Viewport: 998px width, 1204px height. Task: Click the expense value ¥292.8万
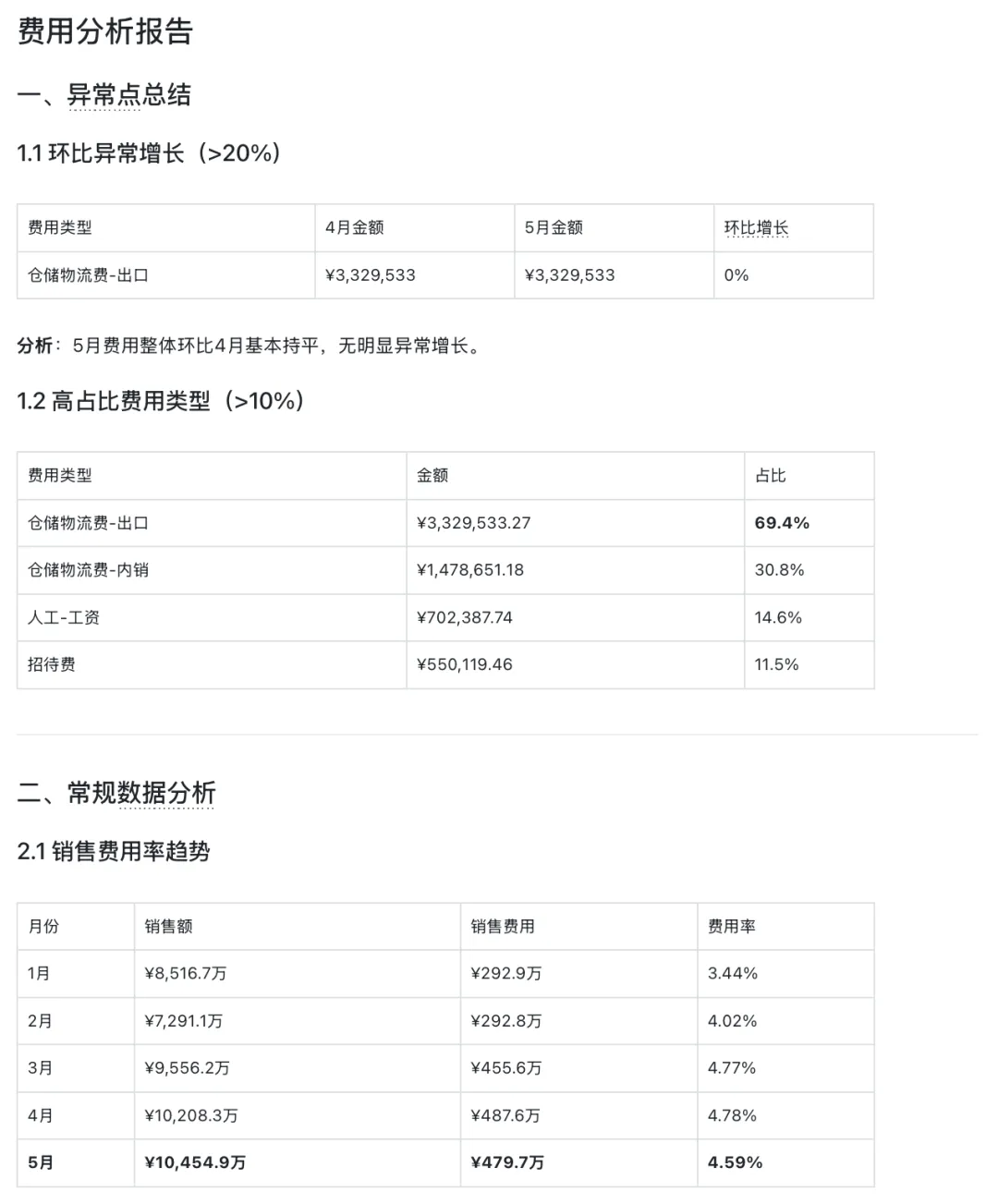506,1021
